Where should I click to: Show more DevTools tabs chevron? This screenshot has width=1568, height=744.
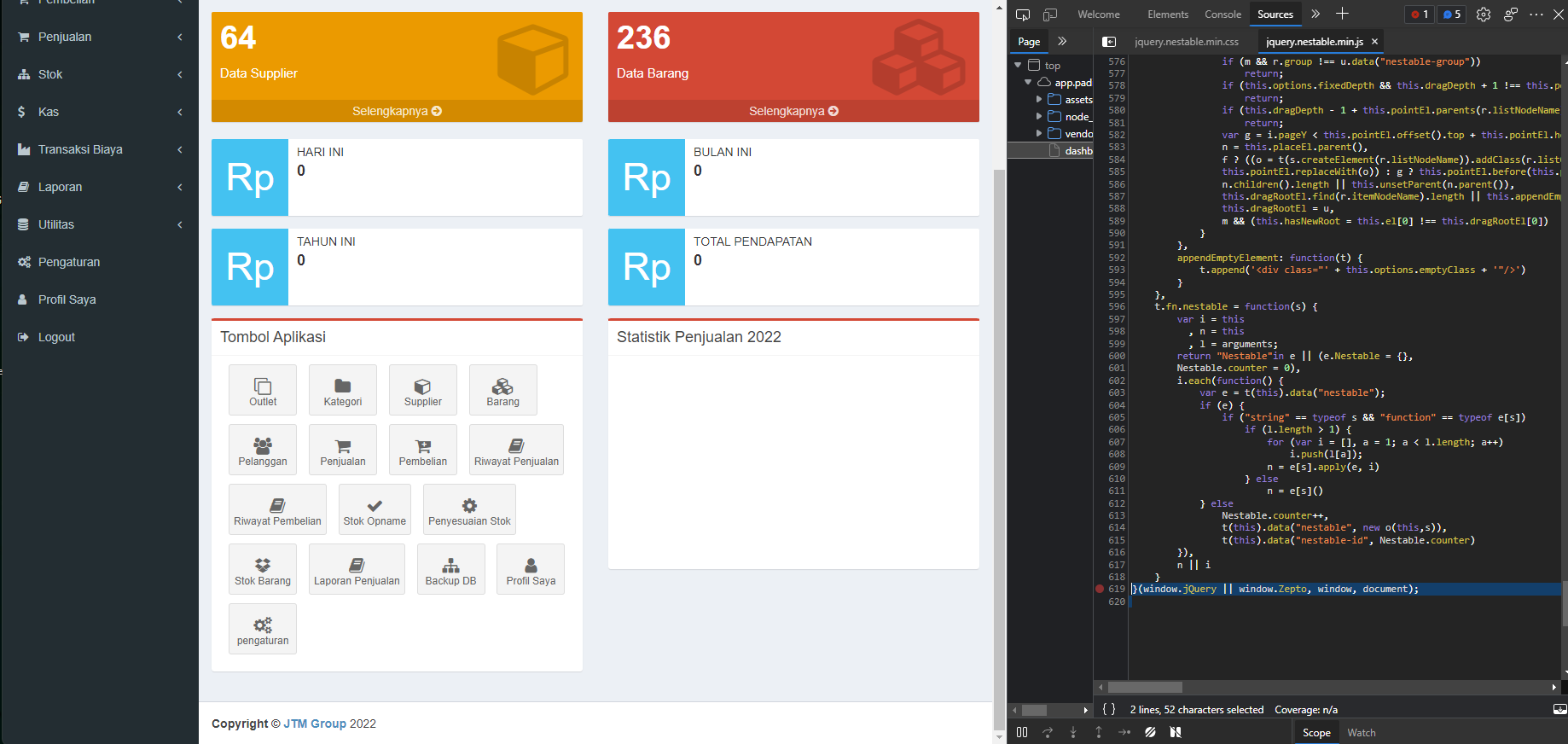tap(1315, 14)
